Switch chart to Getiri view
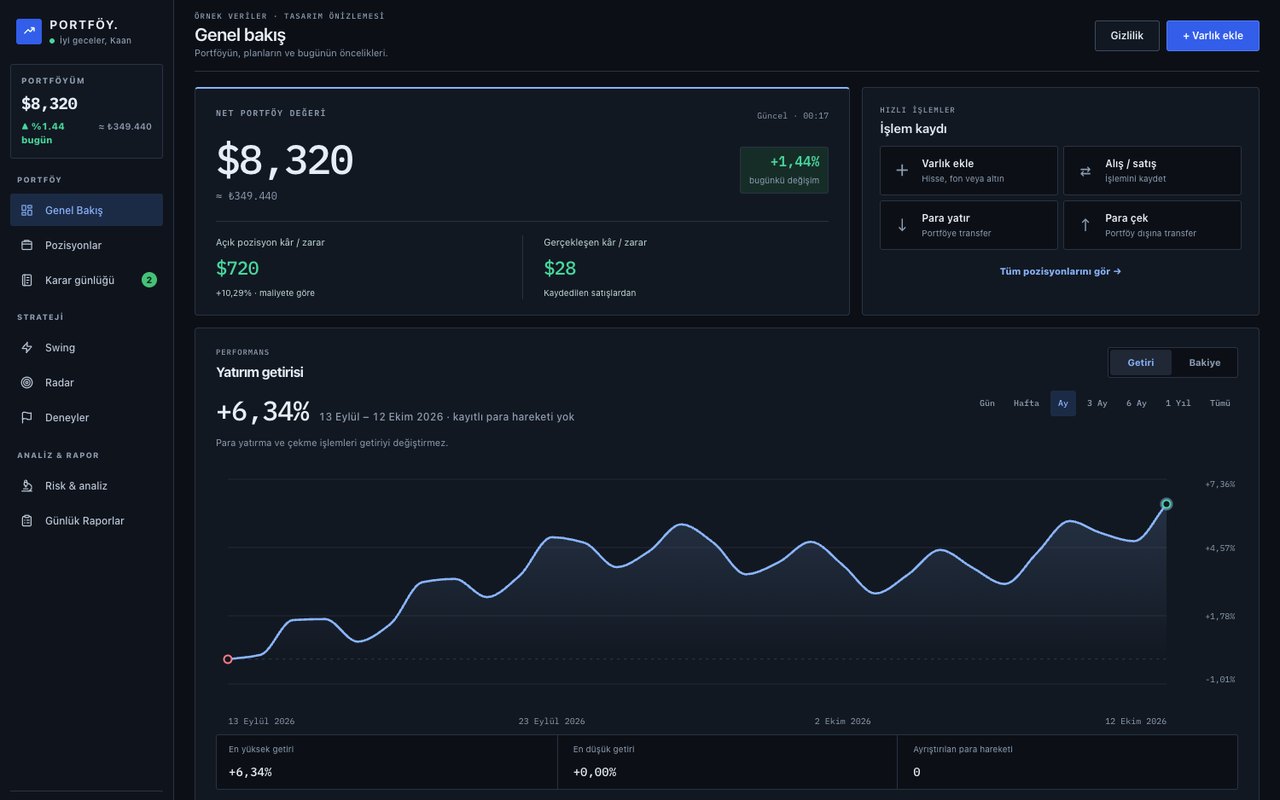The height and width of the screenshot is (800, 1280). point(1141,362)
